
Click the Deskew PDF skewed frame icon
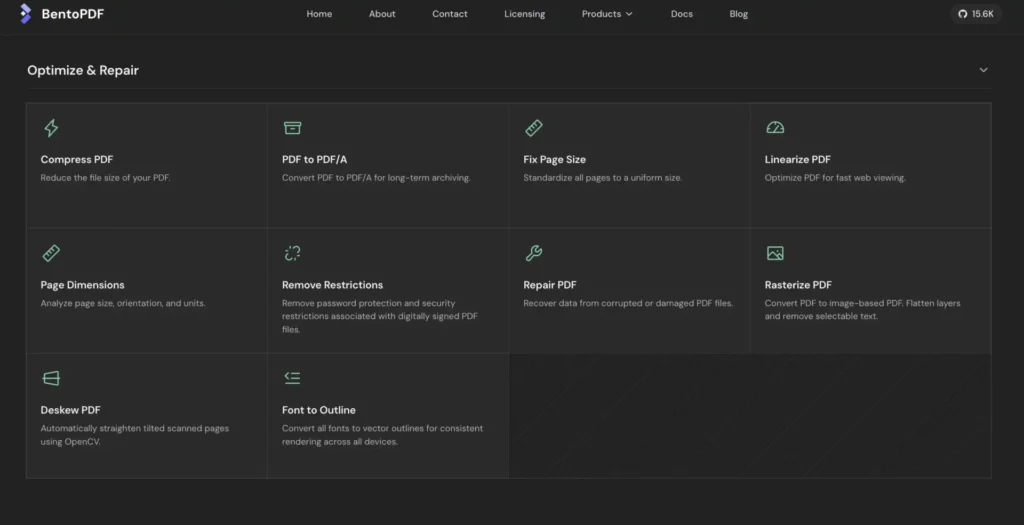click(x=51, y=379)
